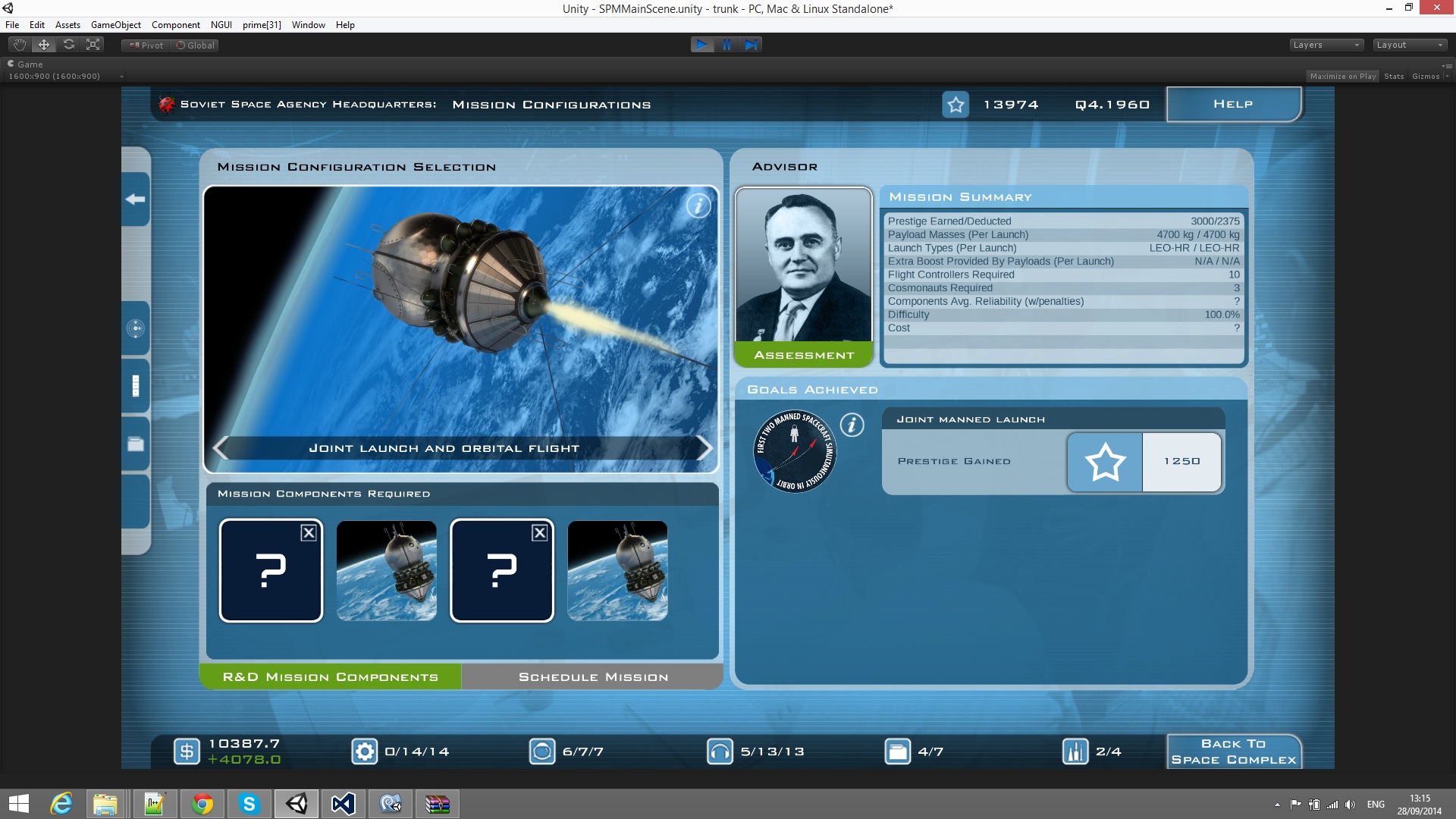Open the 1600x900 resolution dropdown
1456x819 pixels.
pyautogui.click(x=65, y=76)
